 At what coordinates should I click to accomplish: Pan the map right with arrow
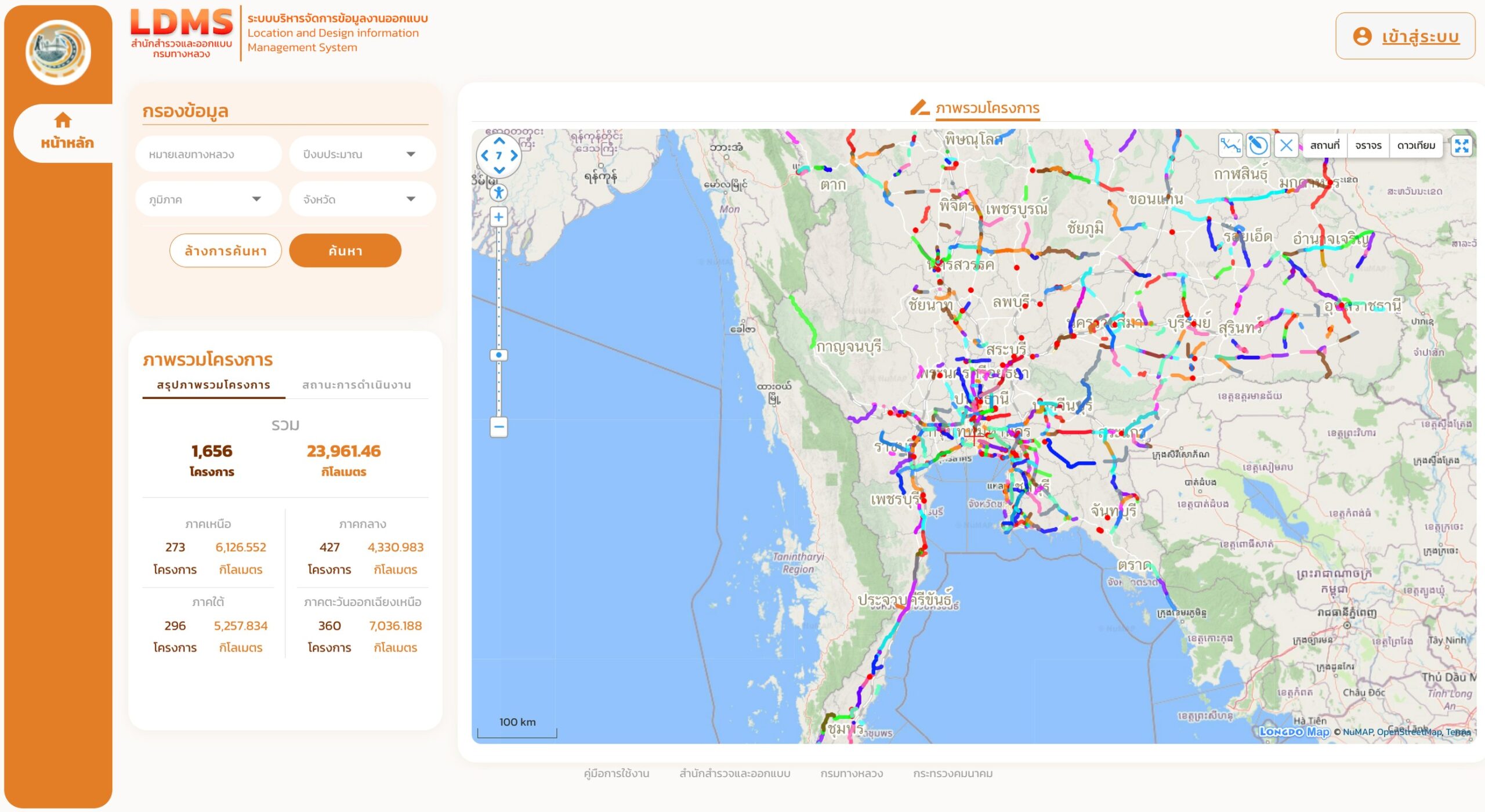[x=514, y=155]
